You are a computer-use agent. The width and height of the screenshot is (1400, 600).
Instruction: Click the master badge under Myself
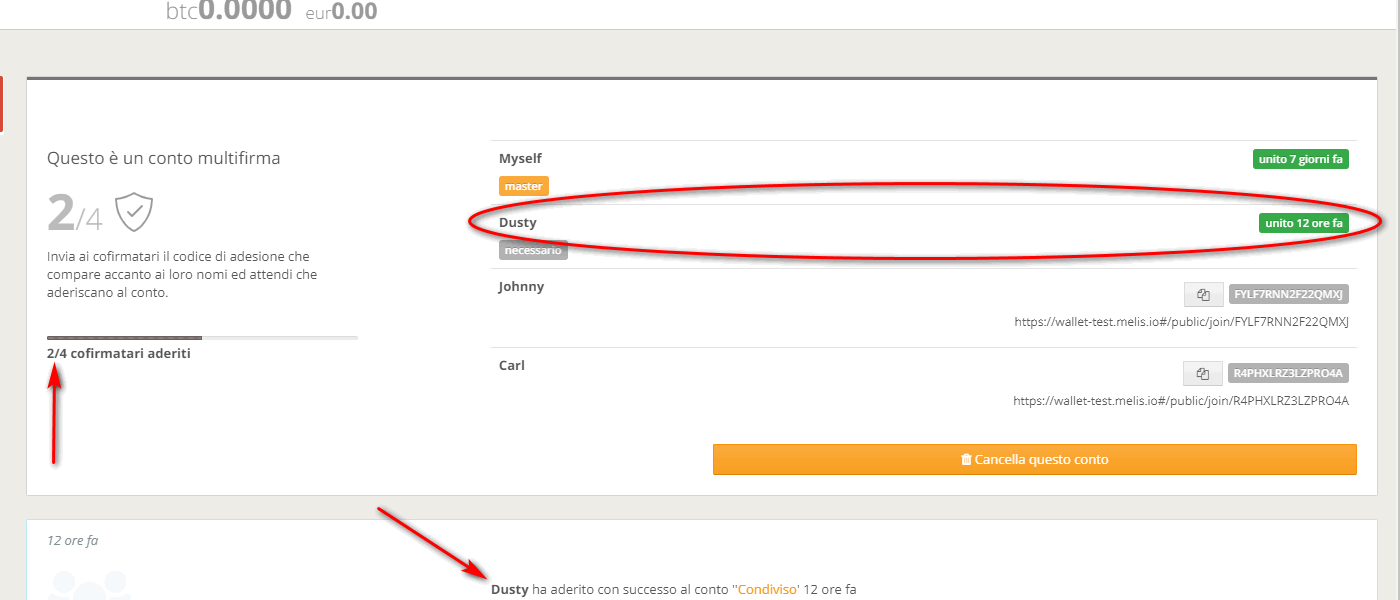click(523, 186)
